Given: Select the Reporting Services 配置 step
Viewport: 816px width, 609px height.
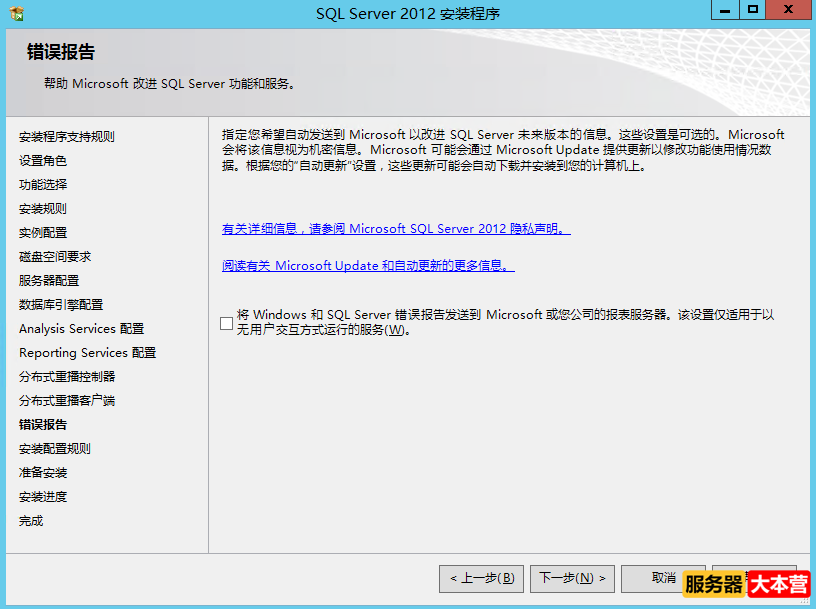Looking at the screenshot, I should click(x=87, y=353).
